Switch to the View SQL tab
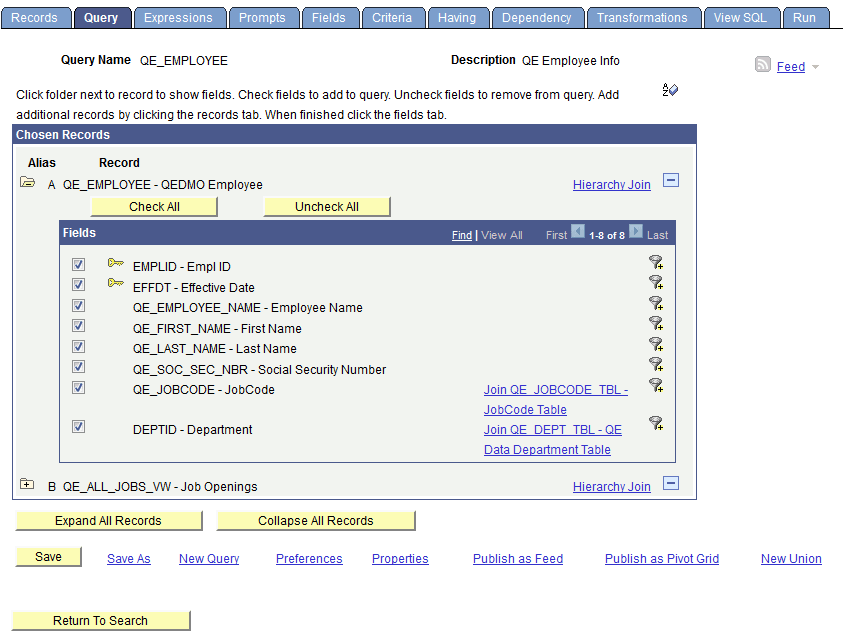843x639 pixels. point(741,17)
